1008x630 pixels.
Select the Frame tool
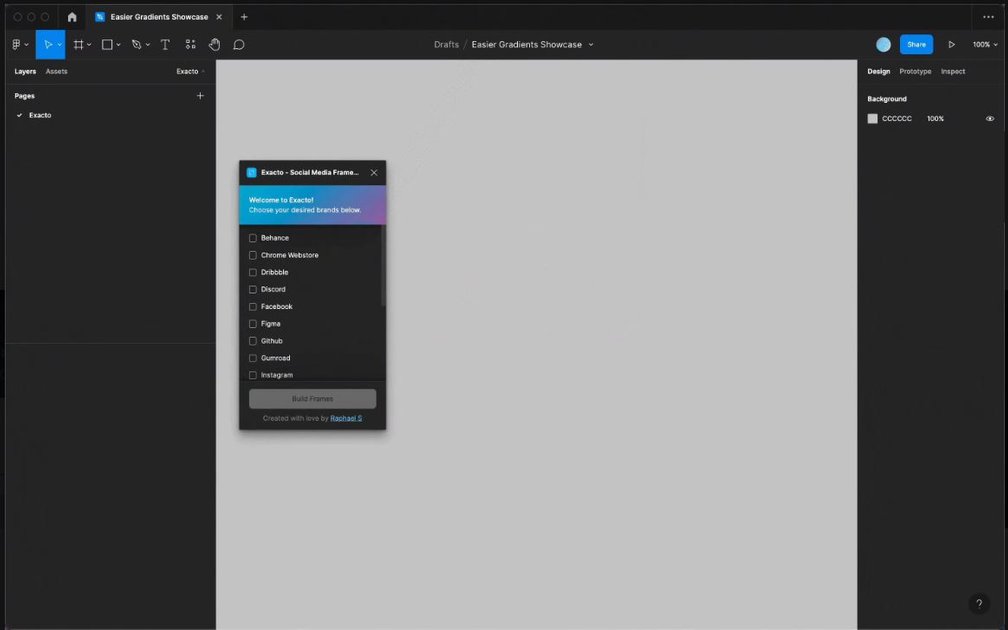pyautogui.click(x=78, y=44)
